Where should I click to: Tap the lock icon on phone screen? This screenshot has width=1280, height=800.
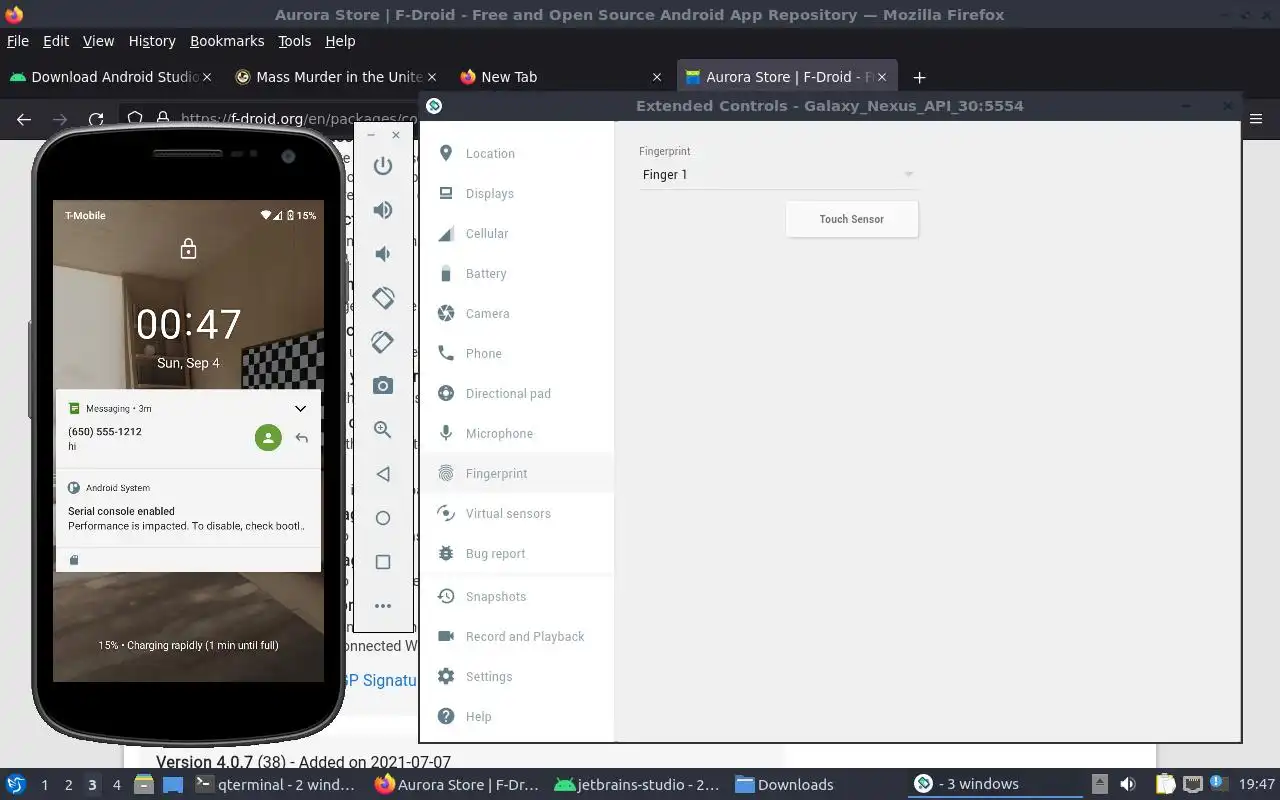coord(188,249)
